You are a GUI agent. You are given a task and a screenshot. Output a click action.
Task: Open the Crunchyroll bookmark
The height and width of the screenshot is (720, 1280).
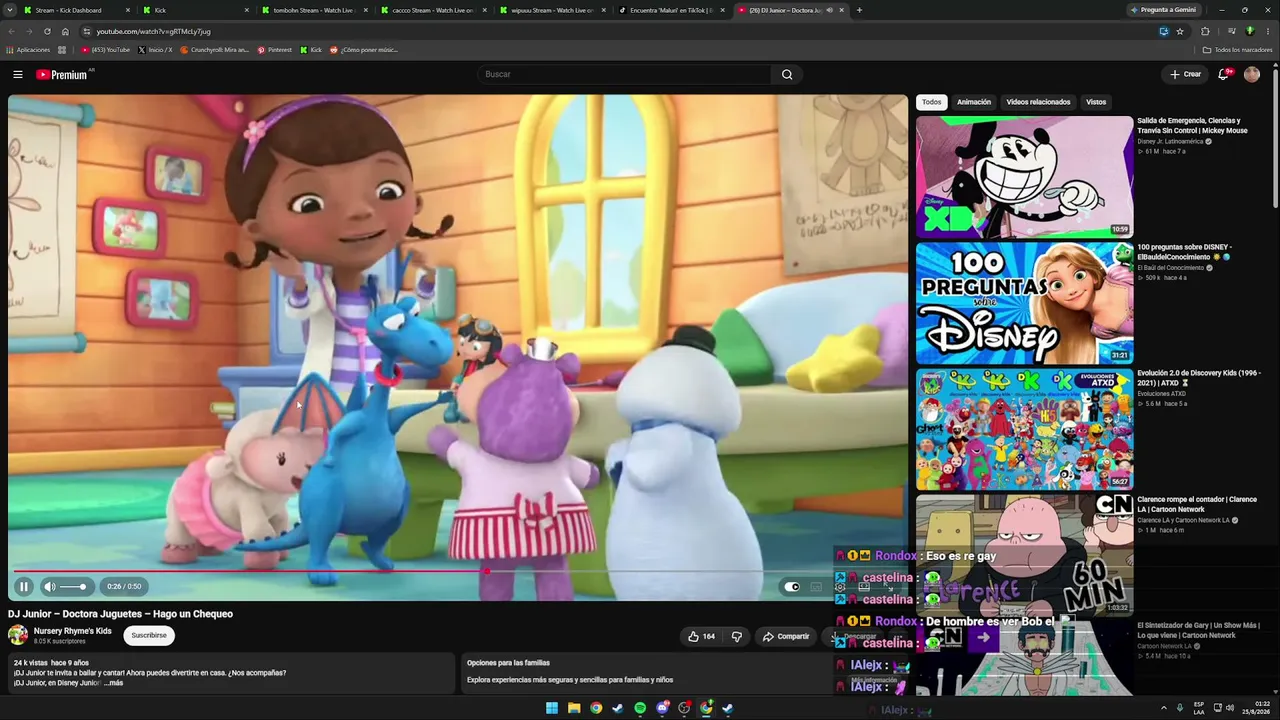(214, 50)
